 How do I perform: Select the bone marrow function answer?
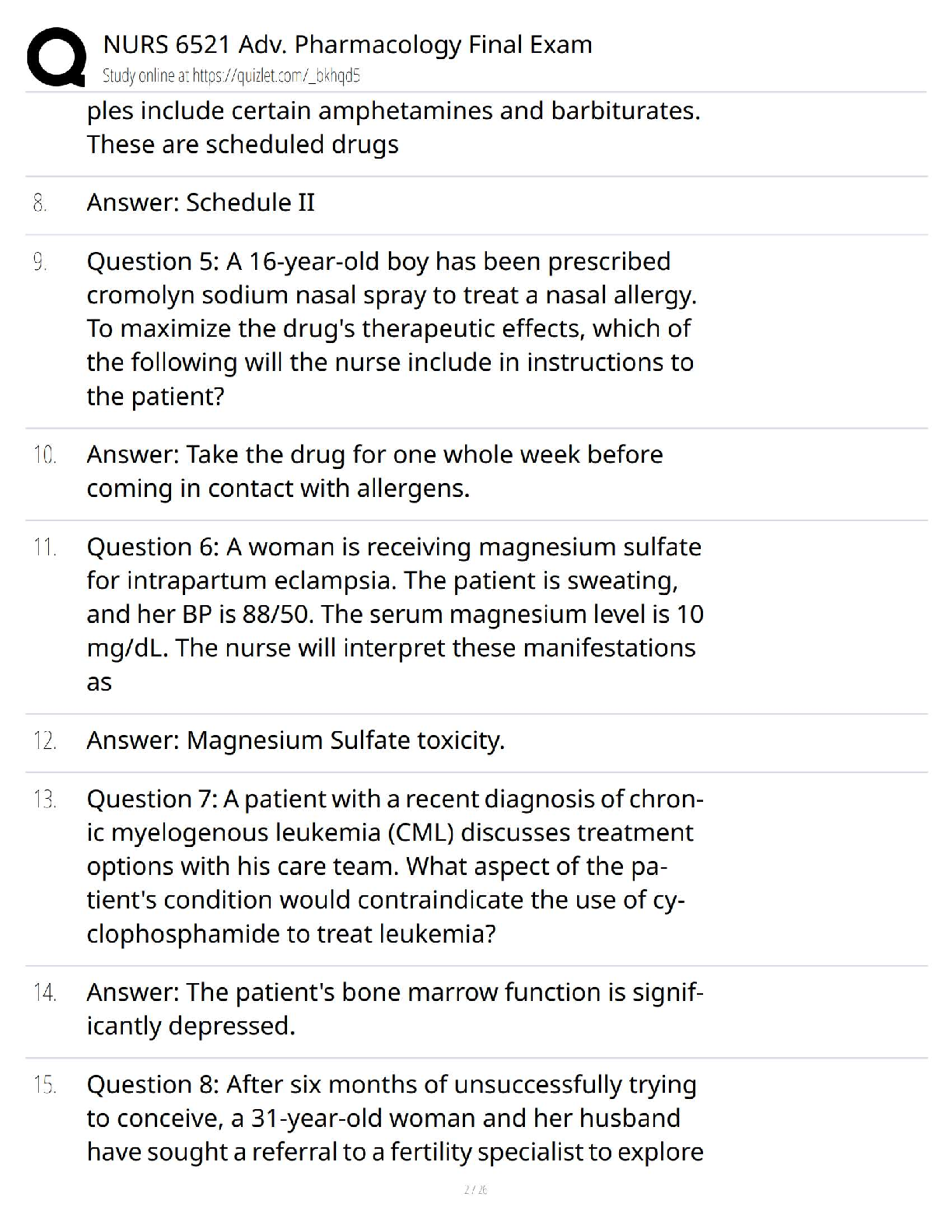click(394, 1010)
